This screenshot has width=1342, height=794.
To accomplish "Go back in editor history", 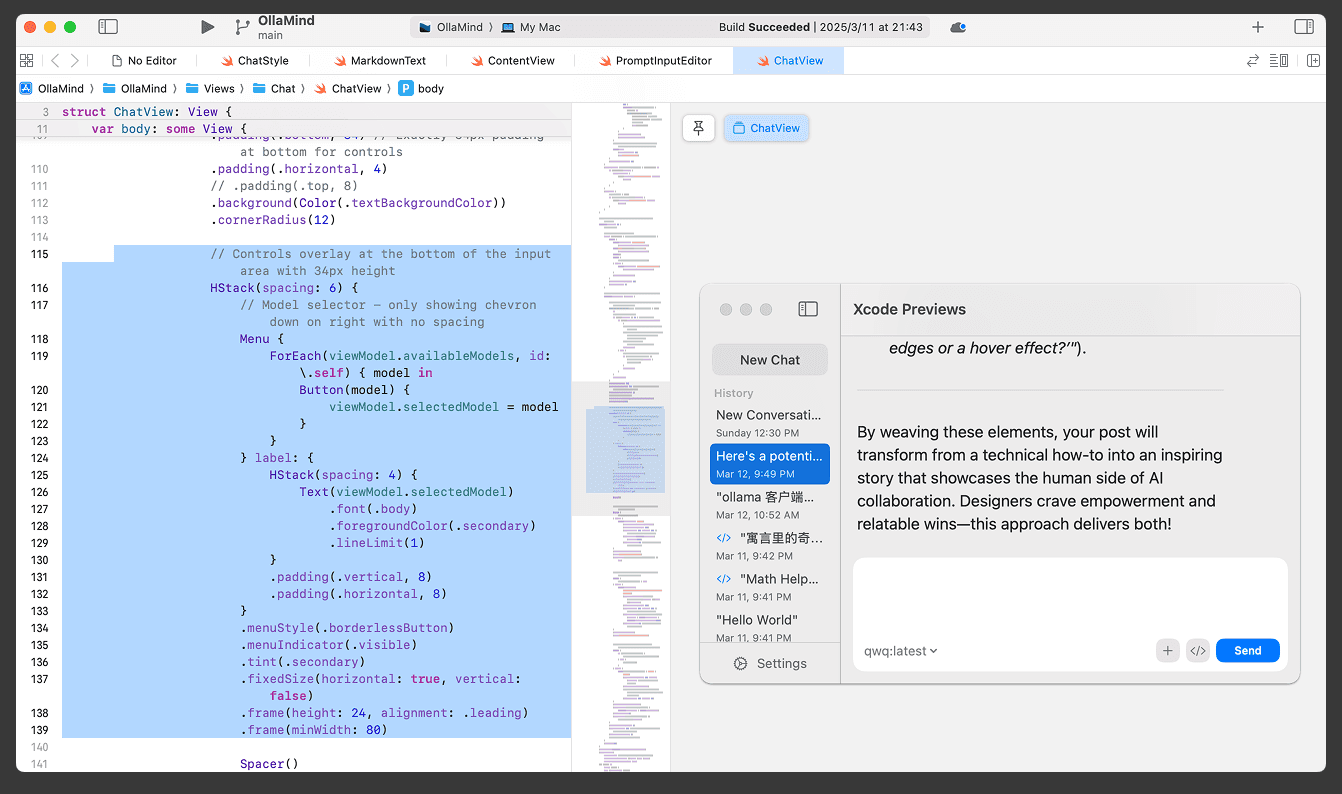I will coord(55,60).
